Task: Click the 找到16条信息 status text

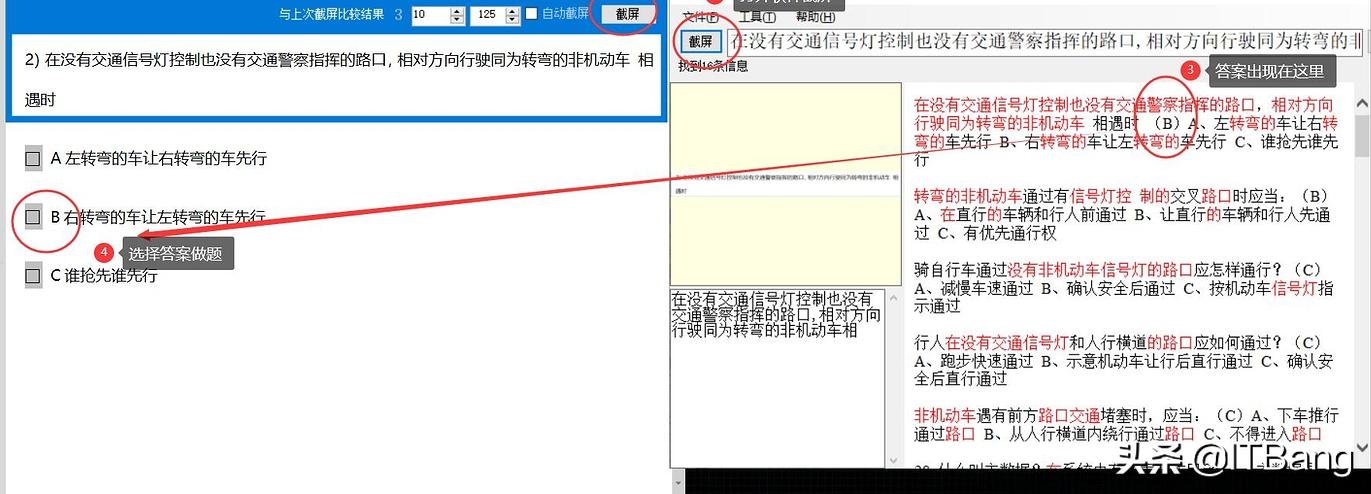Action: point(713,66)
